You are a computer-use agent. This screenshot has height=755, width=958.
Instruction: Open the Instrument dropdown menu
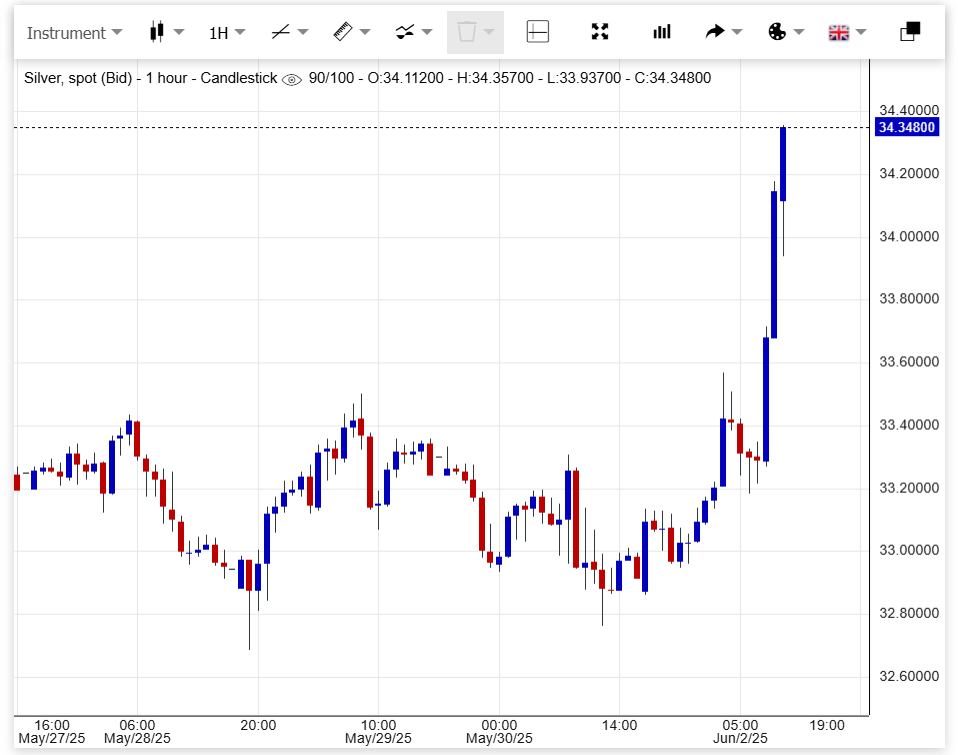(x=74, y=32)
